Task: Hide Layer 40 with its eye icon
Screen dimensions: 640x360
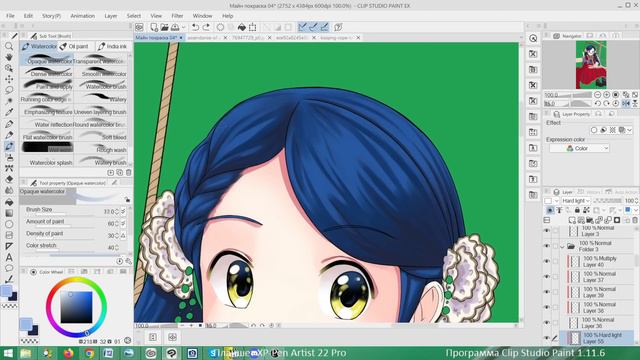Action: tap(547, 261)
